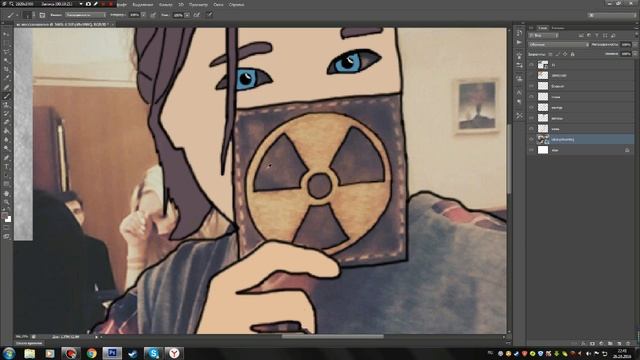Open Steam from the taskbar
Viewport: 640px width, 360px height.
pos(133,353)
